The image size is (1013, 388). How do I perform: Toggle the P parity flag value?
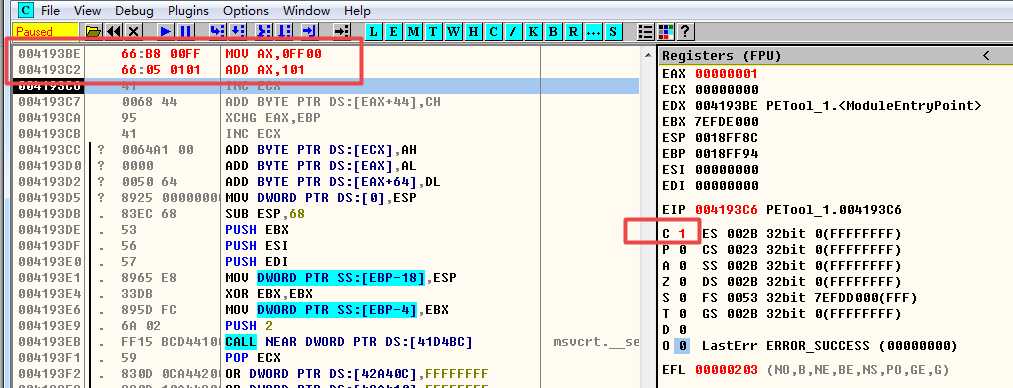pyautogui.click(x=682, y=249)
